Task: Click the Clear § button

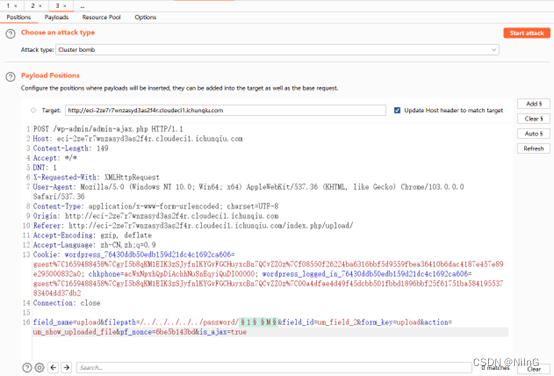Action: point(534,119)
